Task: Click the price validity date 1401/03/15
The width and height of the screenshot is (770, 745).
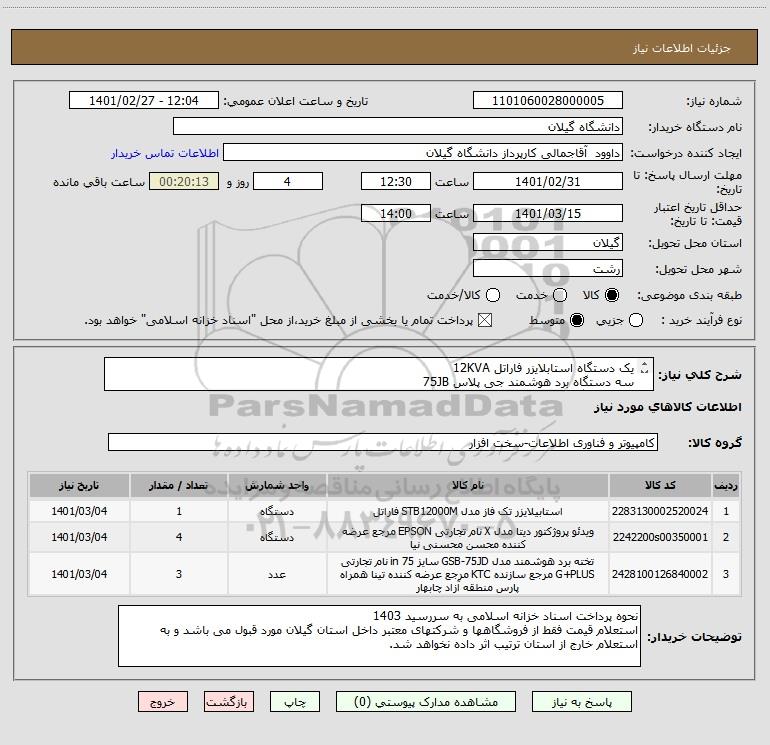Action: click(x=548, y=213)
